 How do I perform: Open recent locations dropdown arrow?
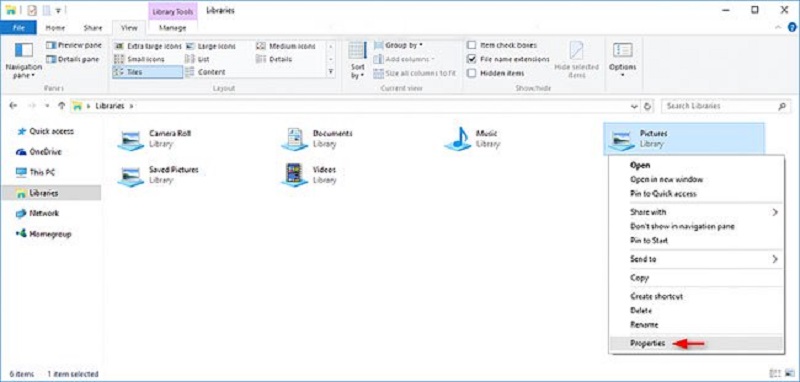click(47, 106)
